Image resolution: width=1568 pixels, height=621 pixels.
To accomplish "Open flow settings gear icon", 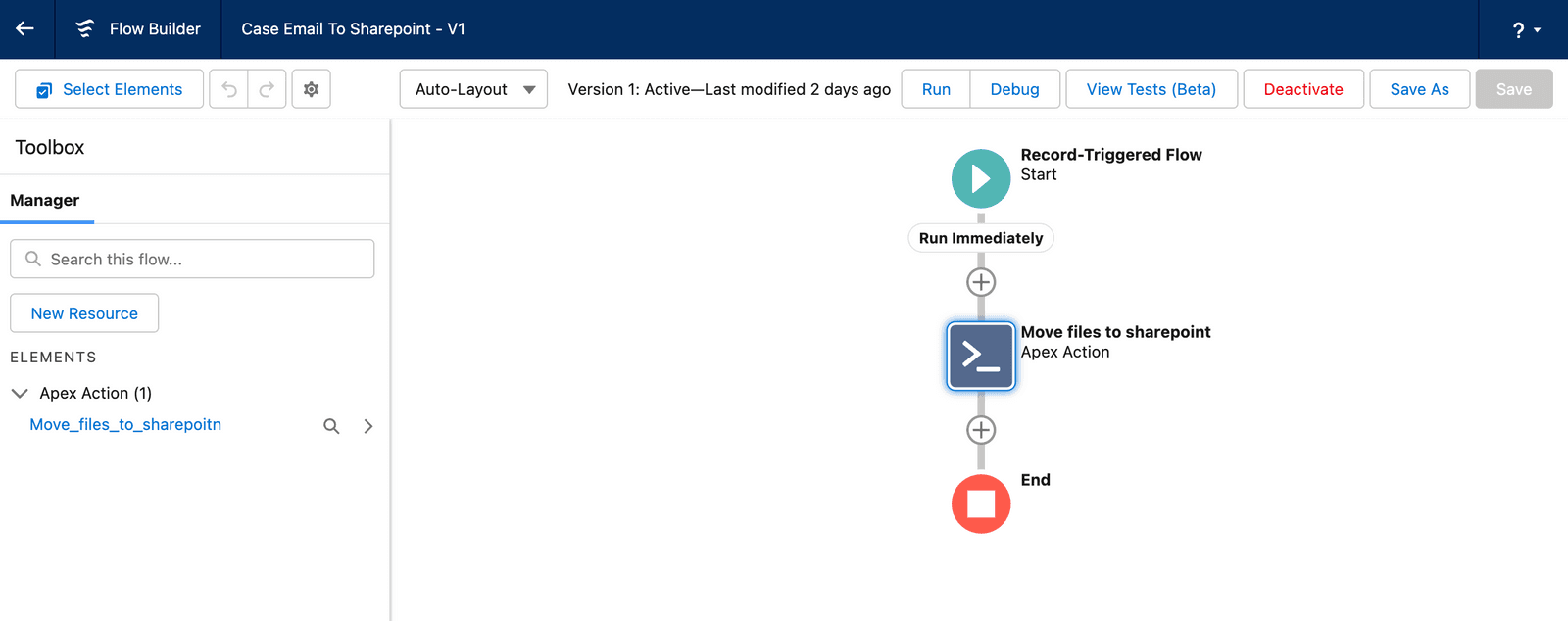I will pyautogui.click(x=311, y=89).
